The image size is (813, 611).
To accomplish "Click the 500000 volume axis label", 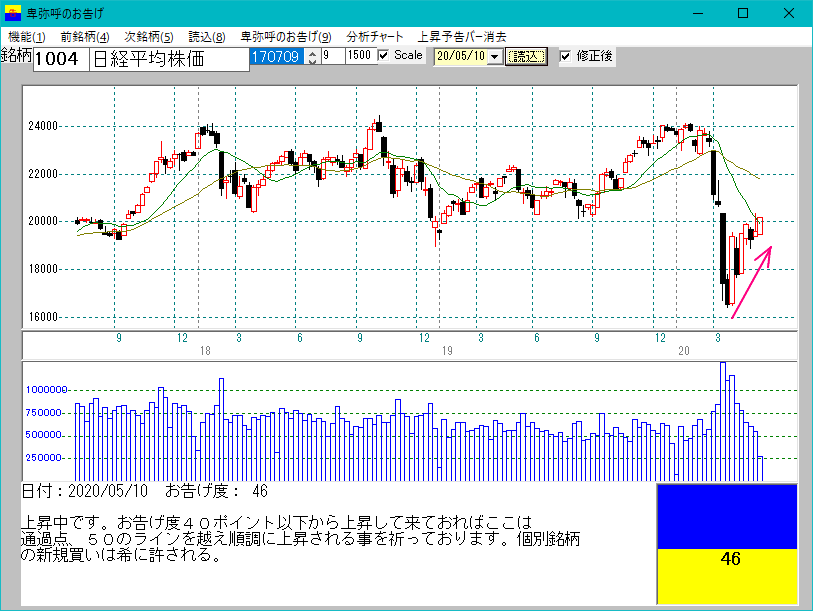I will pyautogui.click(x=44, y=435).
